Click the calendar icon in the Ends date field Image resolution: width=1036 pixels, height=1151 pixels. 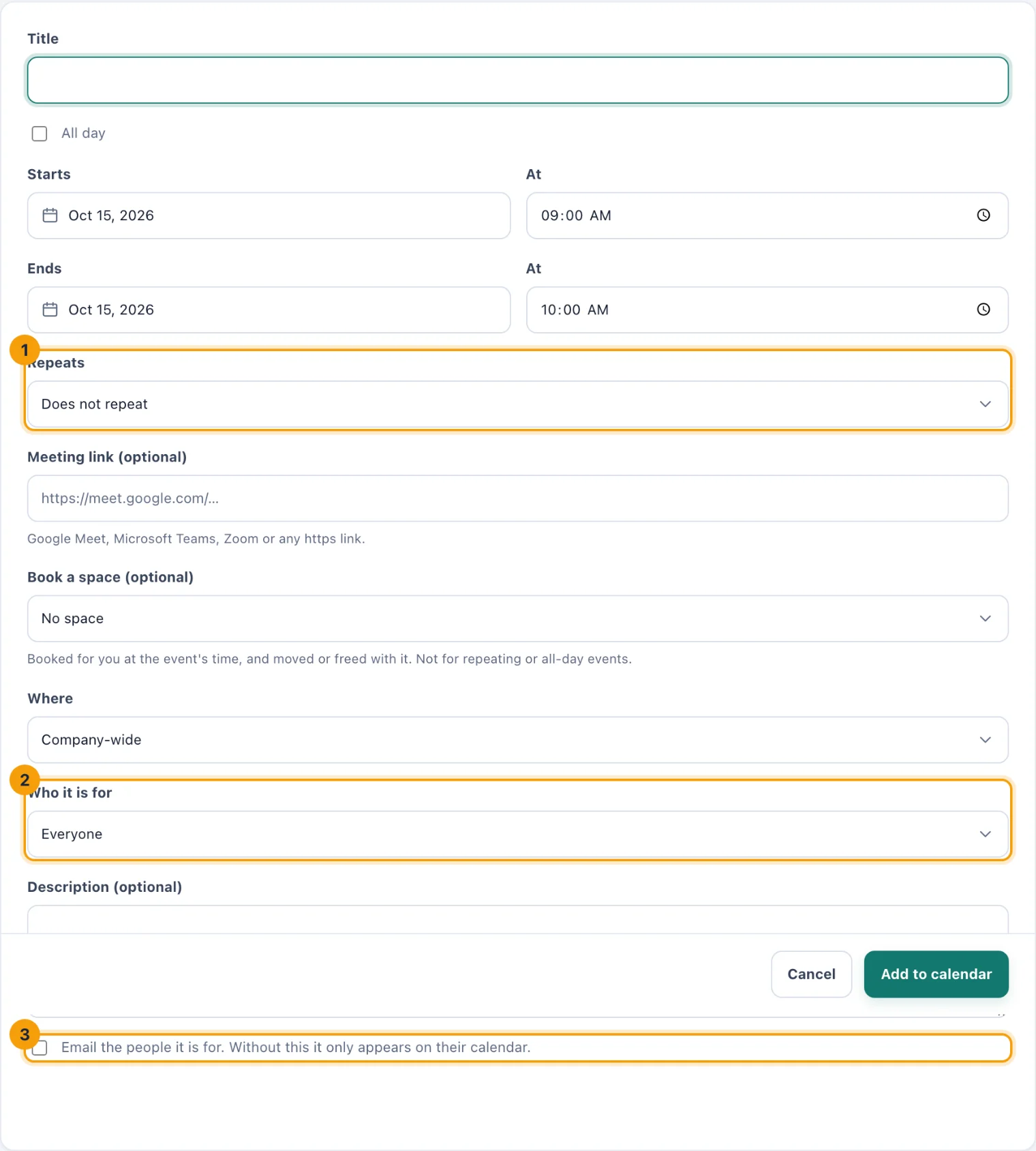(50, 310)
